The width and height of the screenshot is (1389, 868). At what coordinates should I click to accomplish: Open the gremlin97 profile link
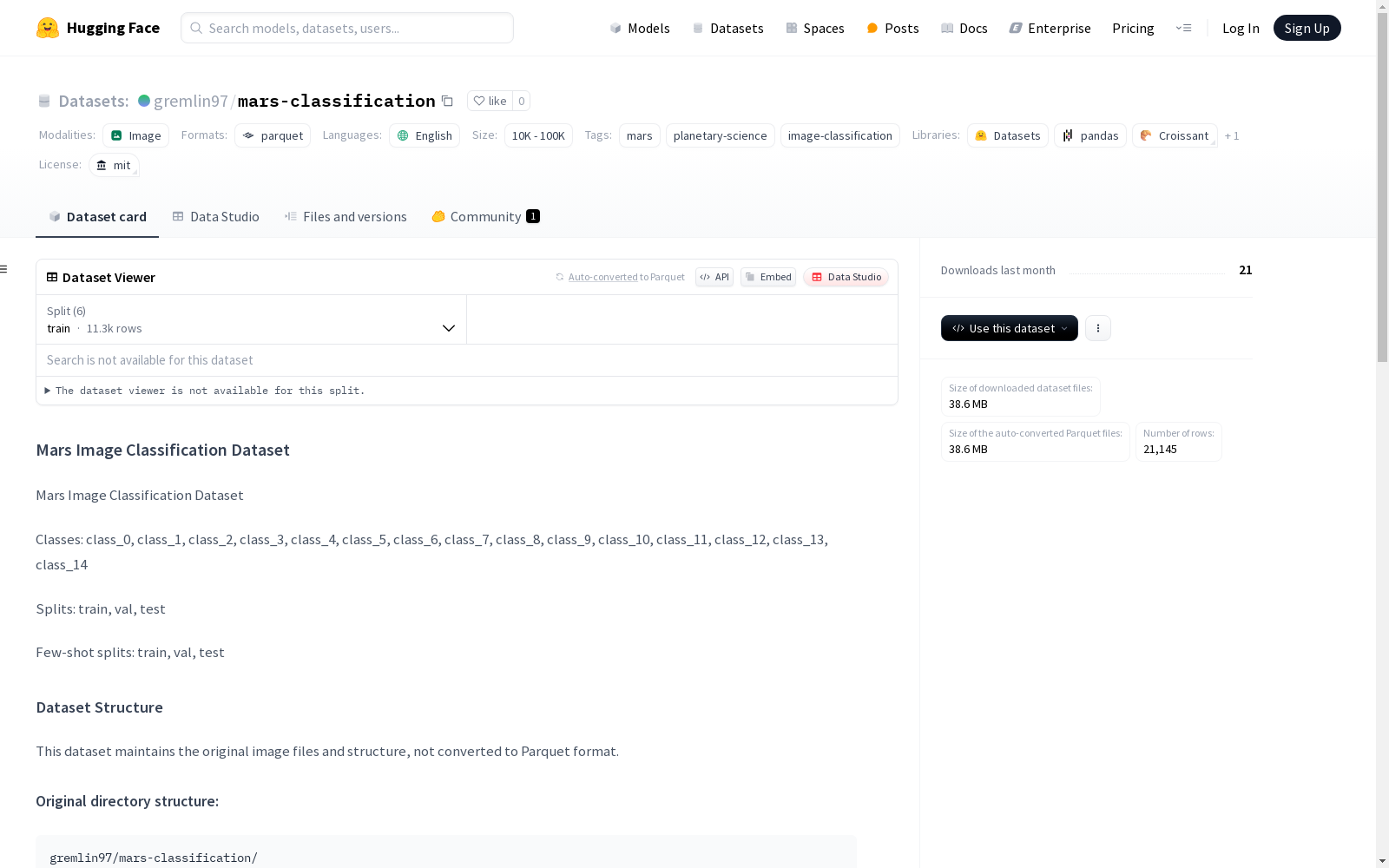[191, 101]
